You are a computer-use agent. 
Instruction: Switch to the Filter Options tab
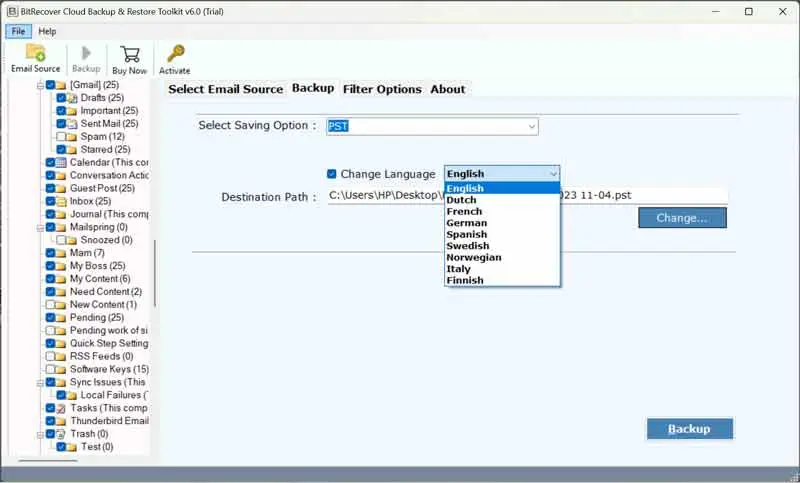click(x=382, y=89)
